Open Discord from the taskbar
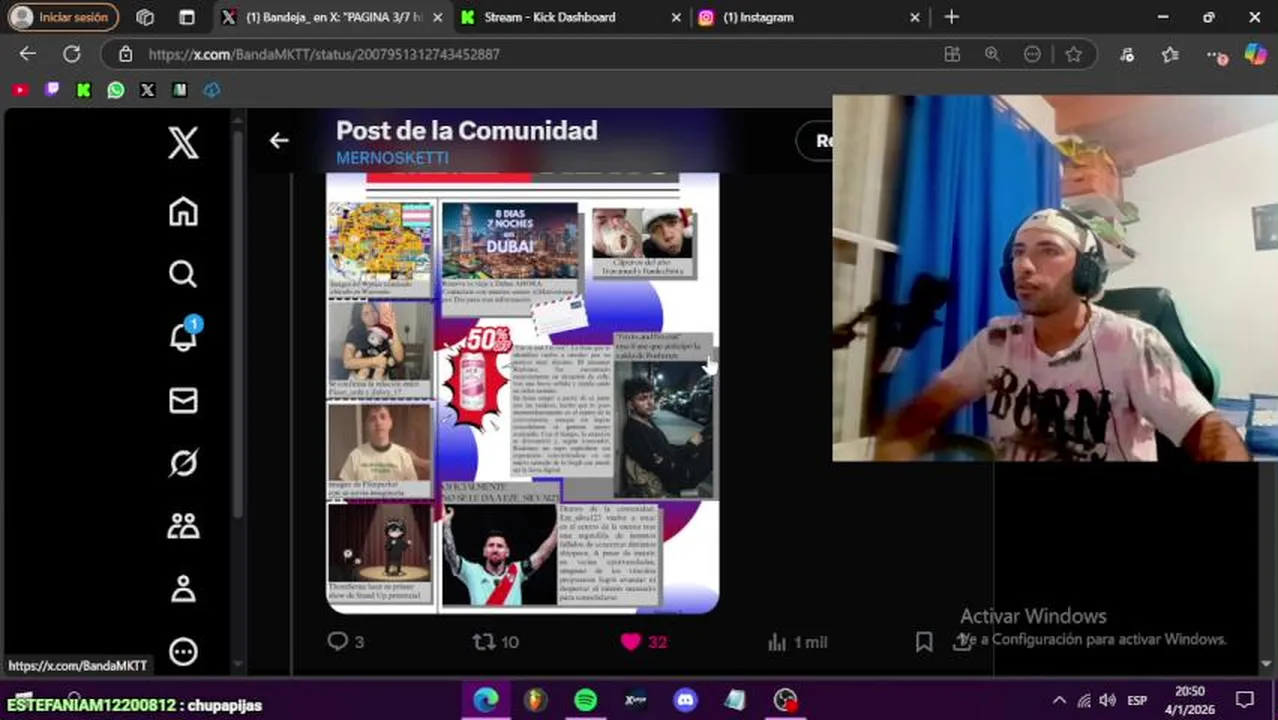 tap(685, 700)
